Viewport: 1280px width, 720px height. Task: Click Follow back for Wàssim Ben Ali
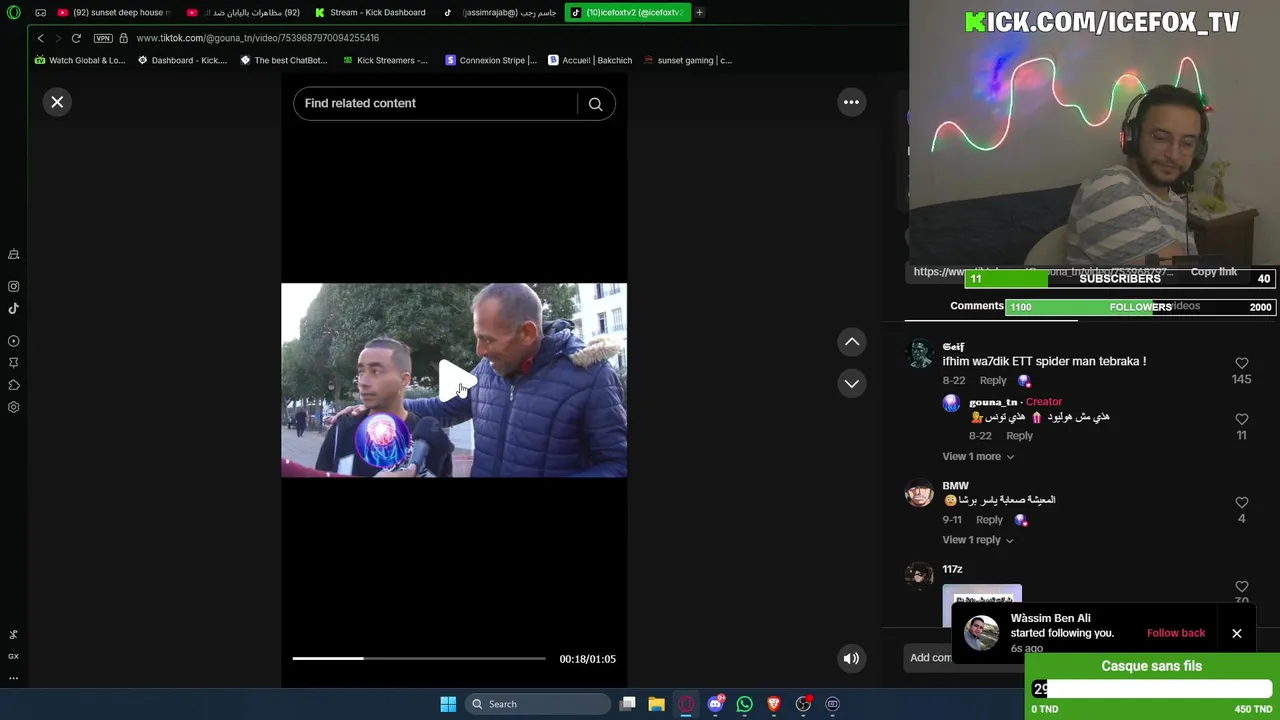point(1175,633)
